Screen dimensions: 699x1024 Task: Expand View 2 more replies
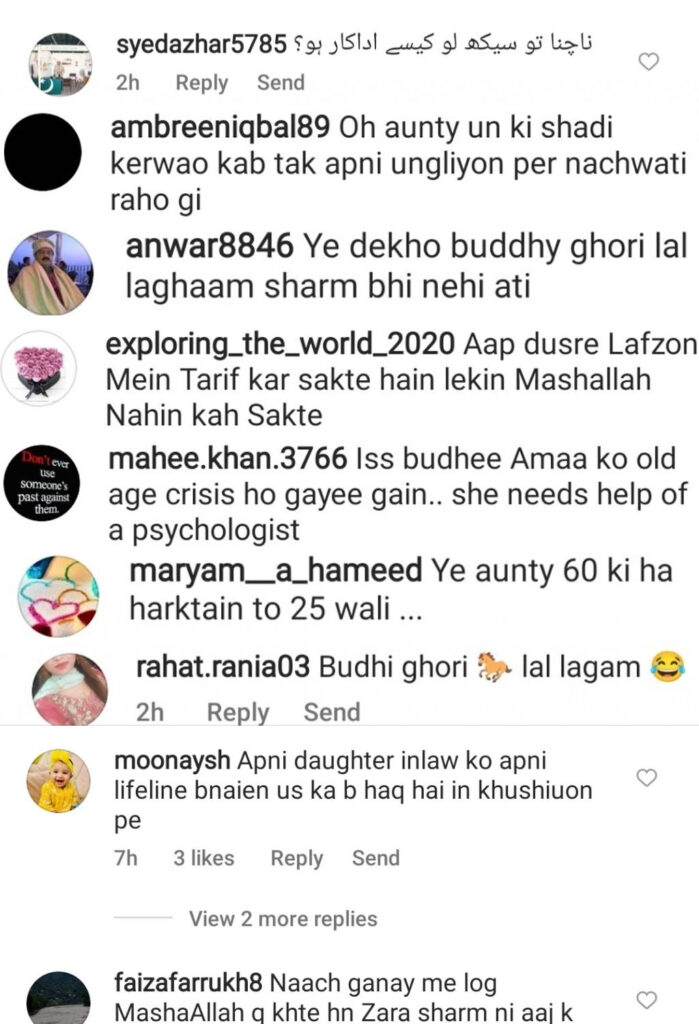pyautogui.click(x=283, y=918)
